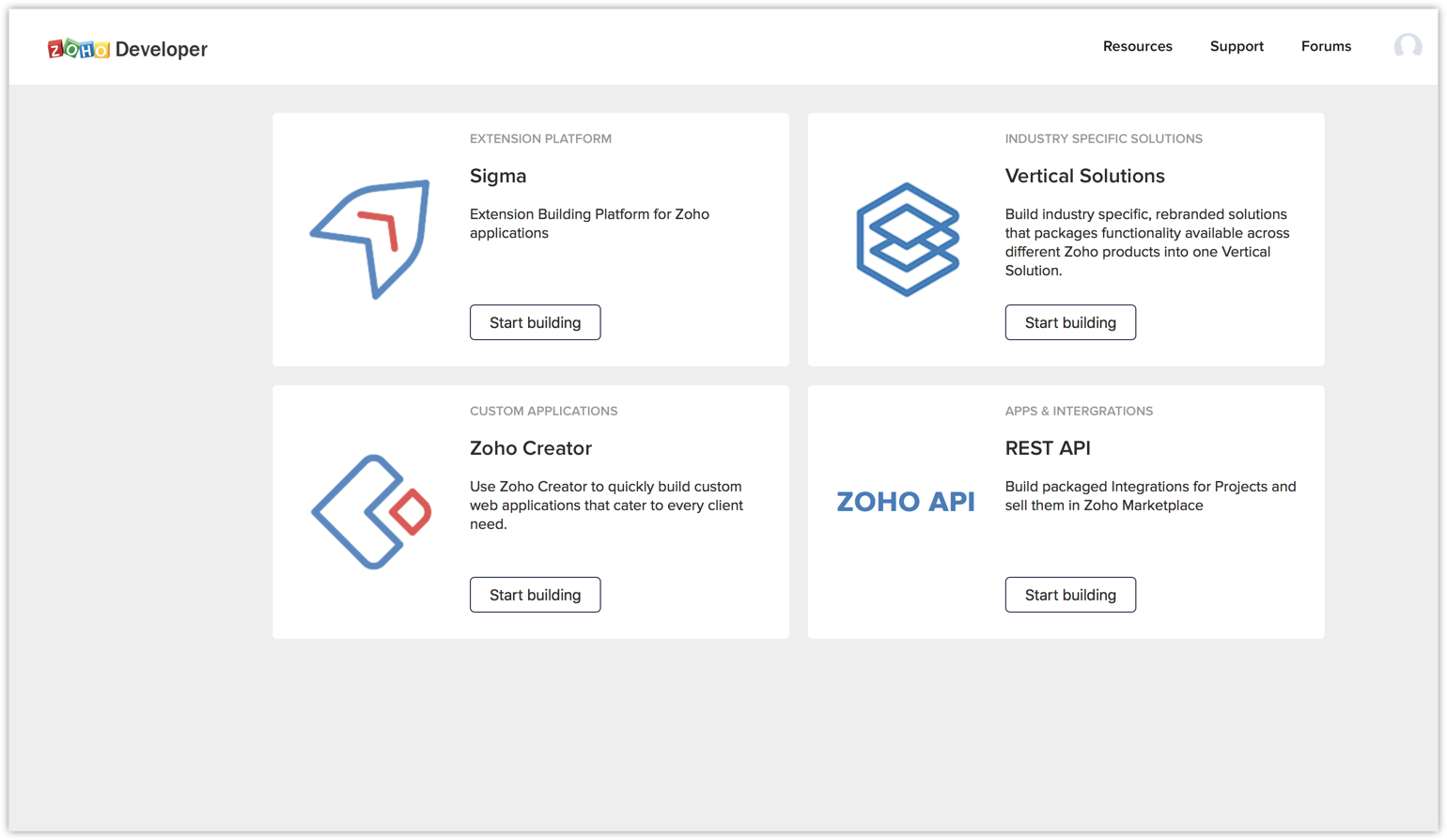Click the Zoho Creator diamond icon
1447x840 pixels.
click(x=371, y=511)
